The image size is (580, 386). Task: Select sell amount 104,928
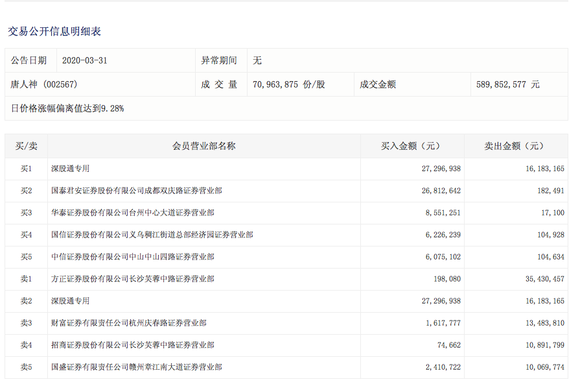click(x=551, y=235)
